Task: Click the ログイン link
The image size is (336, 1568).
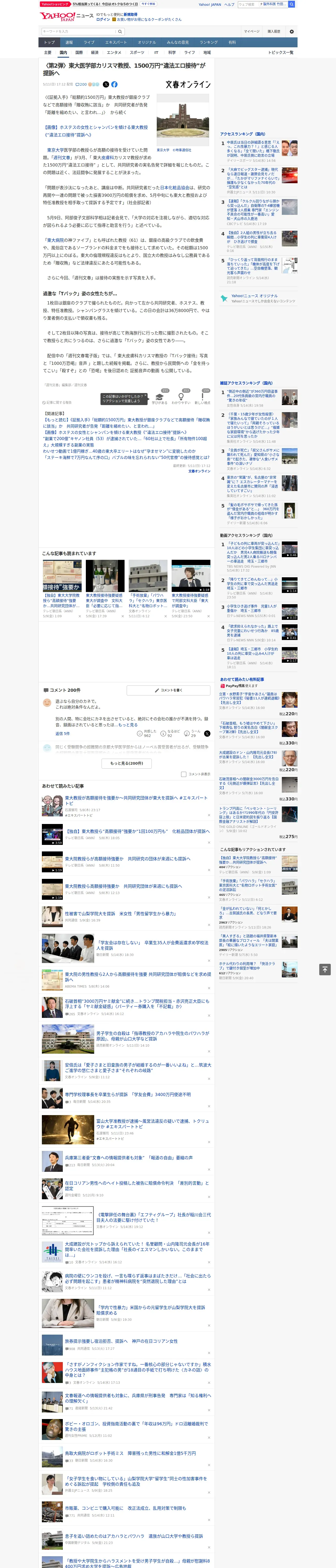Action: coord(103,20)
